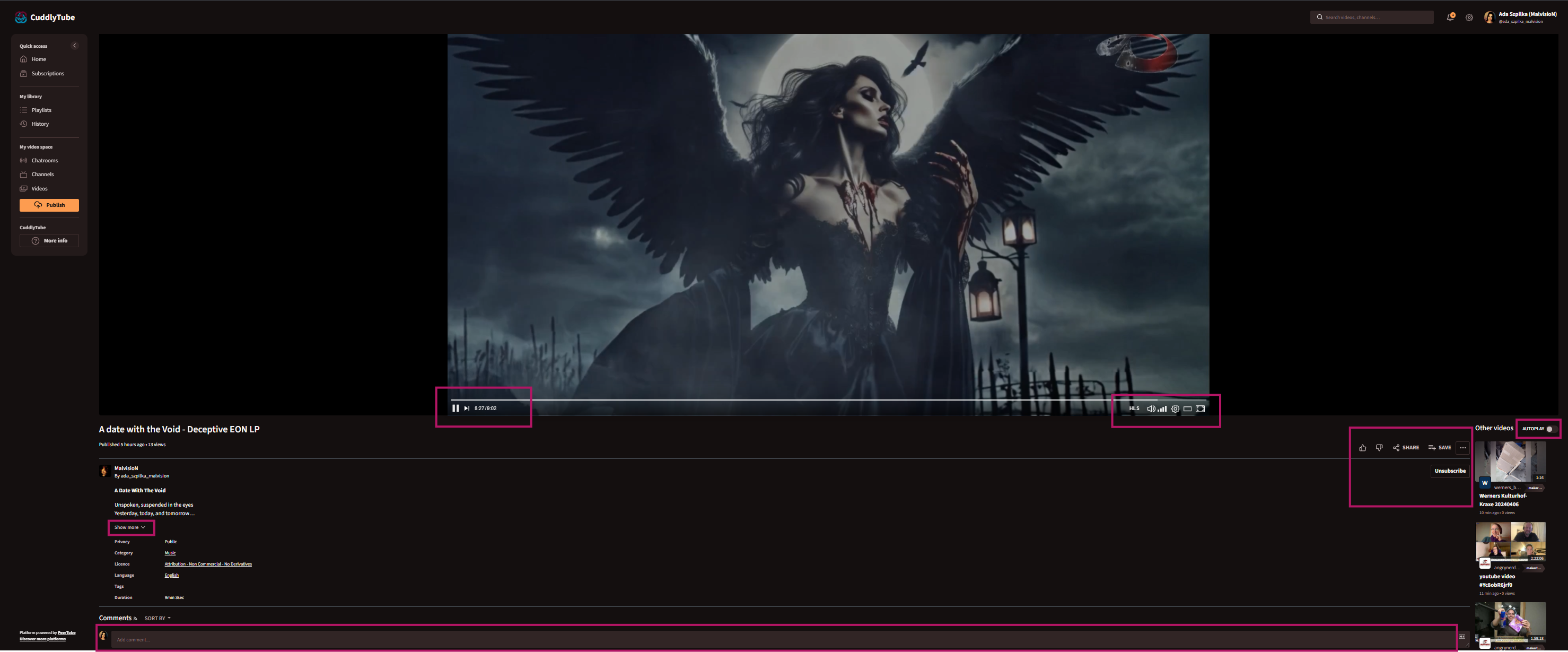Click the orange Publish button

click(x=49, y=205)
